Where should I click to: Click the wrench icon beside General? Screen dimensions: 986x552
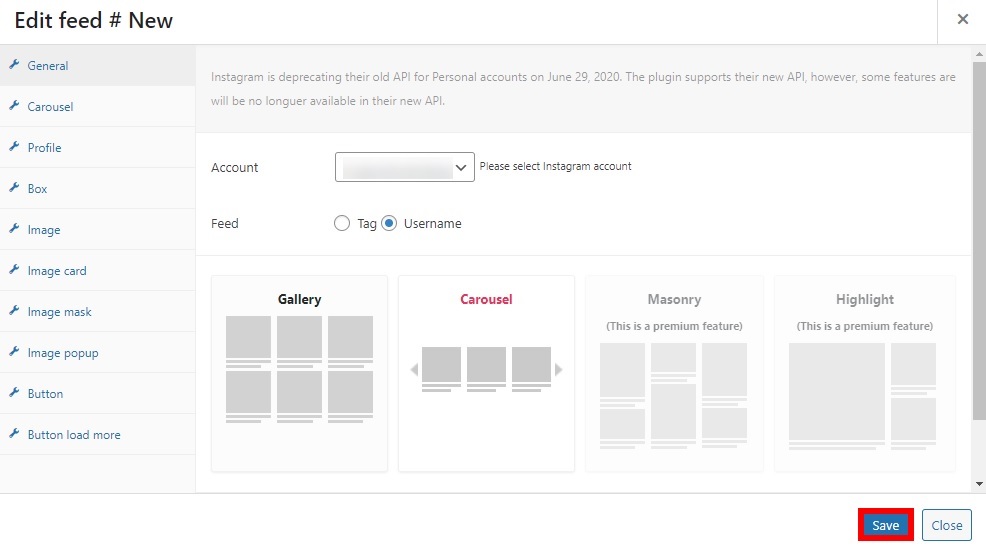coord(14,64)
